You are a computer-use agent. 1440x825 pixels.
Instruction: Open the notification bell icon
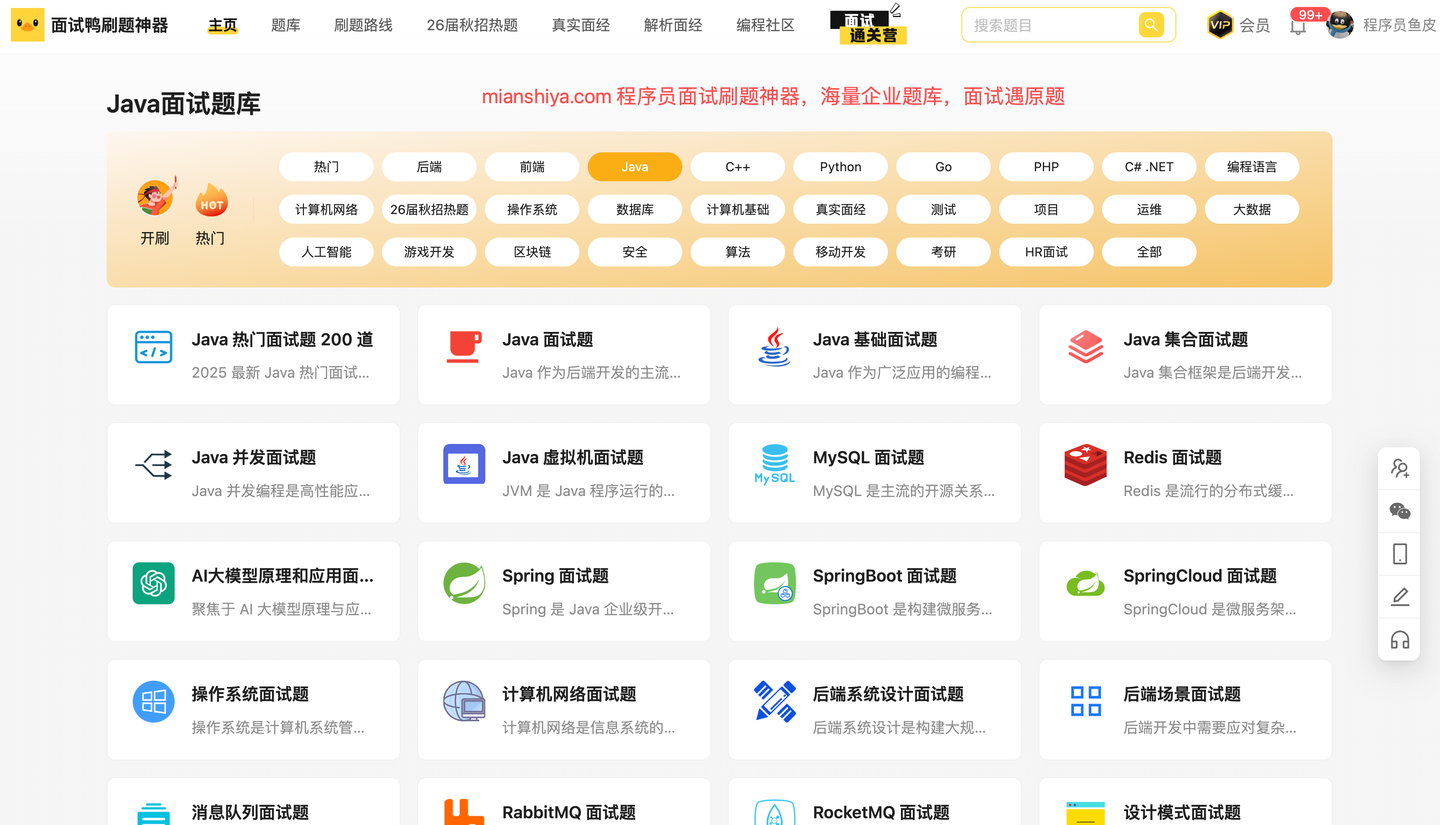[x=1298, y=26]
